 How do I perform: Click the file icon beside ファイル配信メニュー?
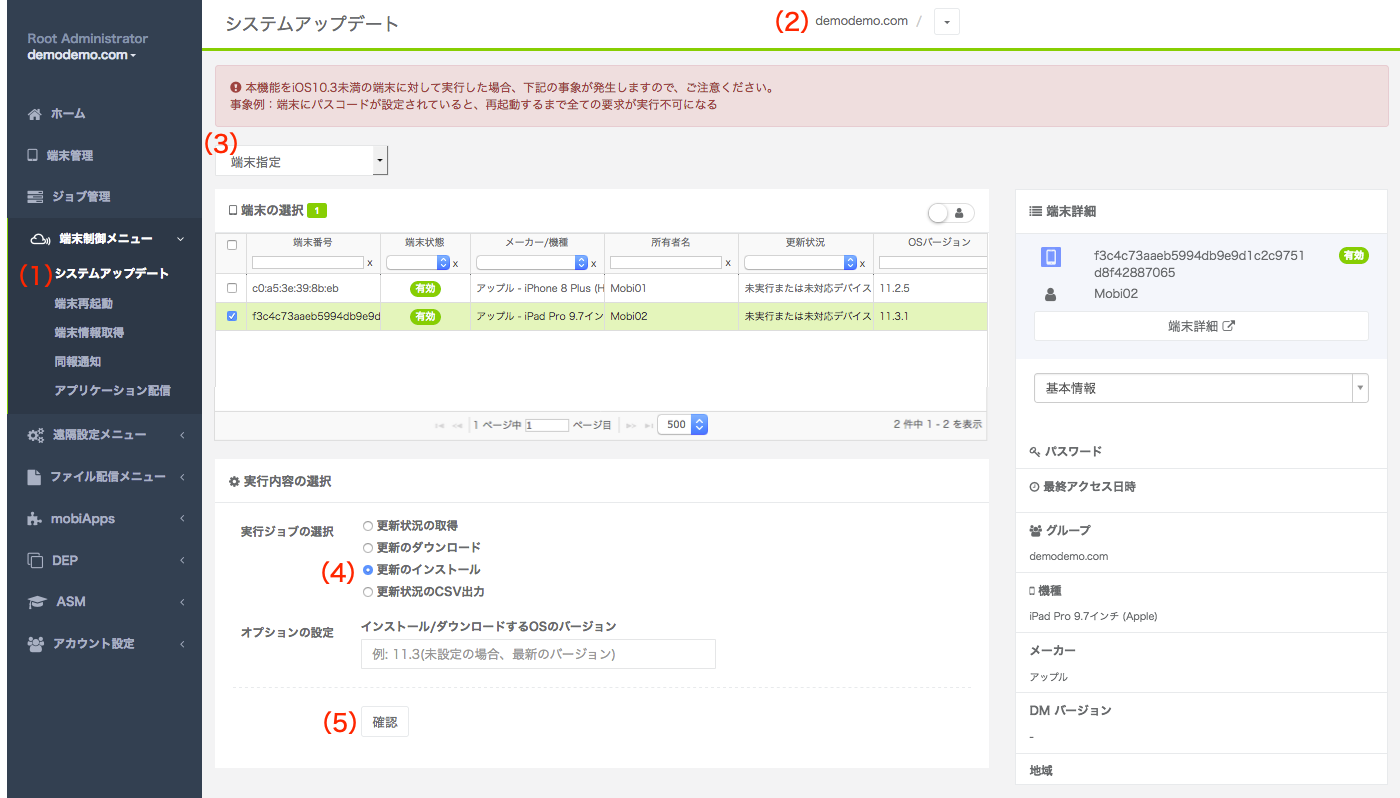[x=34, y=477]
